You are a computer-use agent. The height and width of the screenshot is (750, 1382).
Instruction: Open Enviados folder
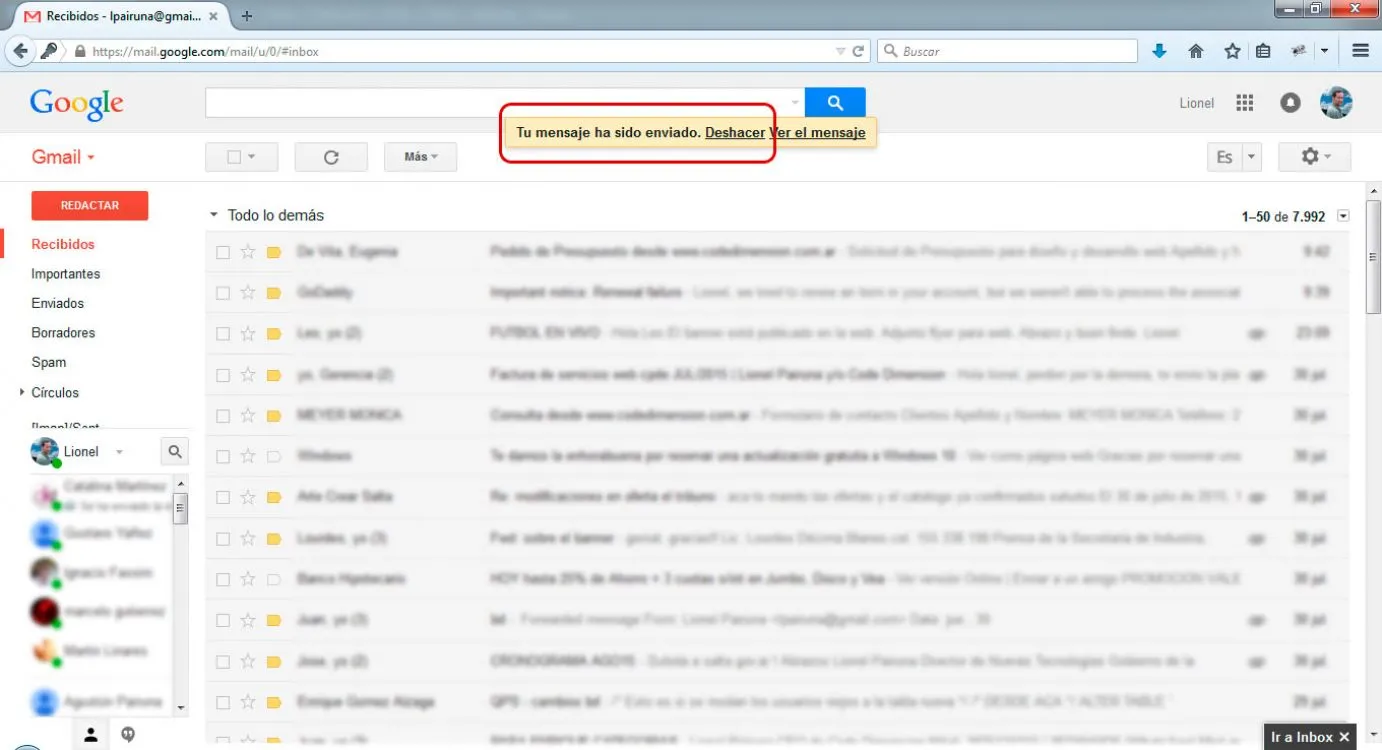point(58,303)
